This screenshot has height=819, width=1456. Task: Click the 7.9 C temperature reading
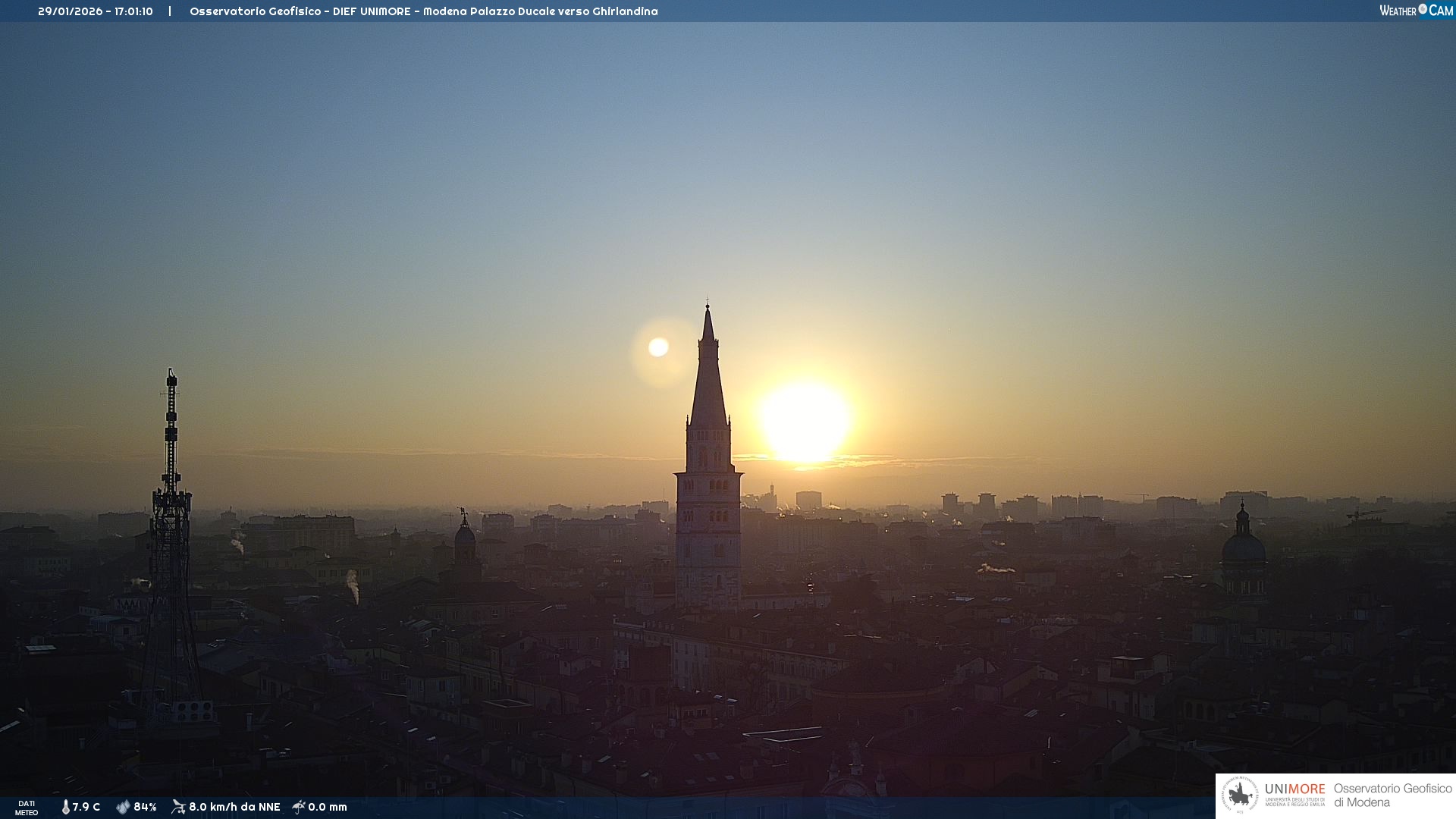(x=86, y=807)
